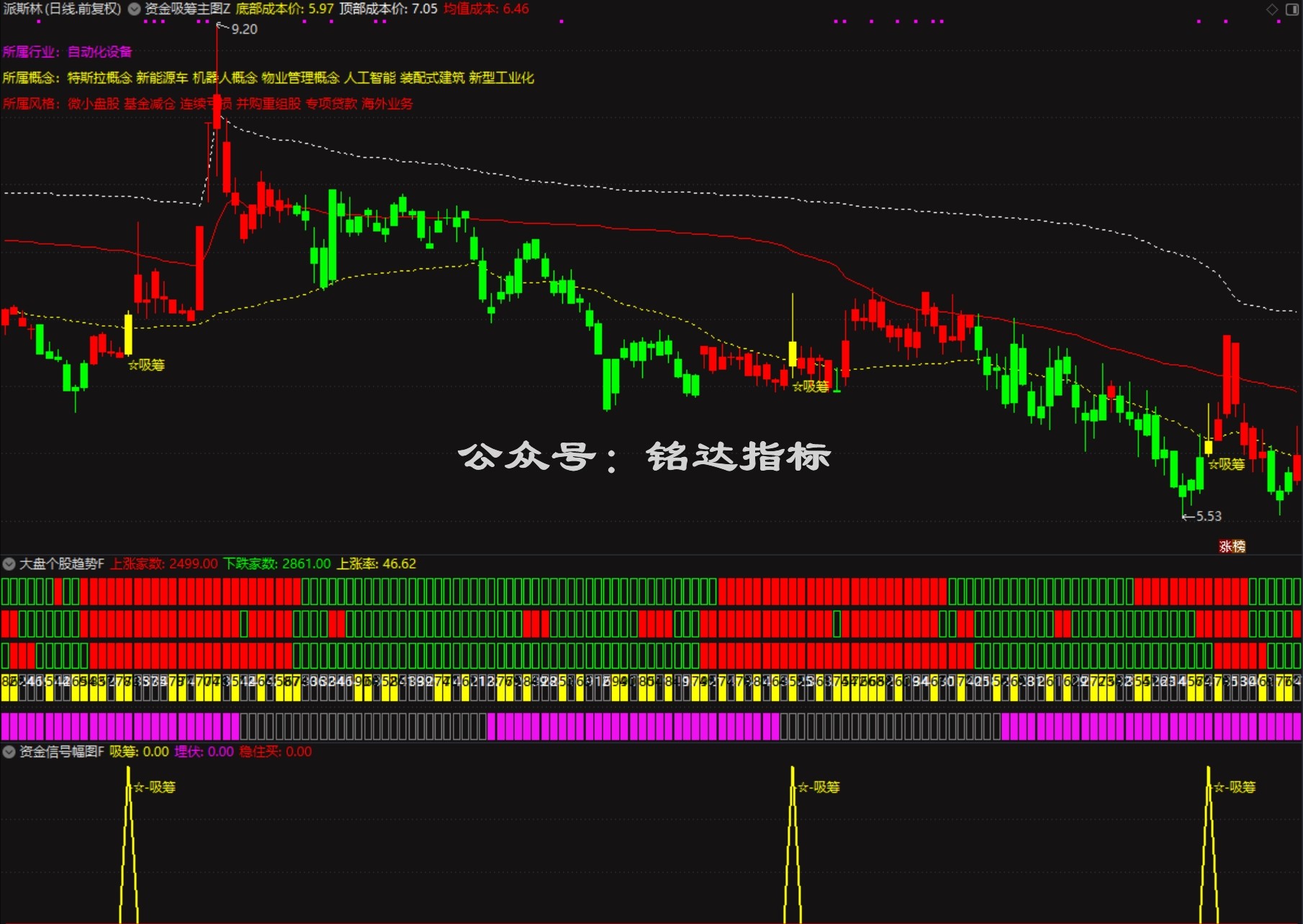
Task: Click the concept 人工智能
Action: pyautogui.click(x=370, y=78)
